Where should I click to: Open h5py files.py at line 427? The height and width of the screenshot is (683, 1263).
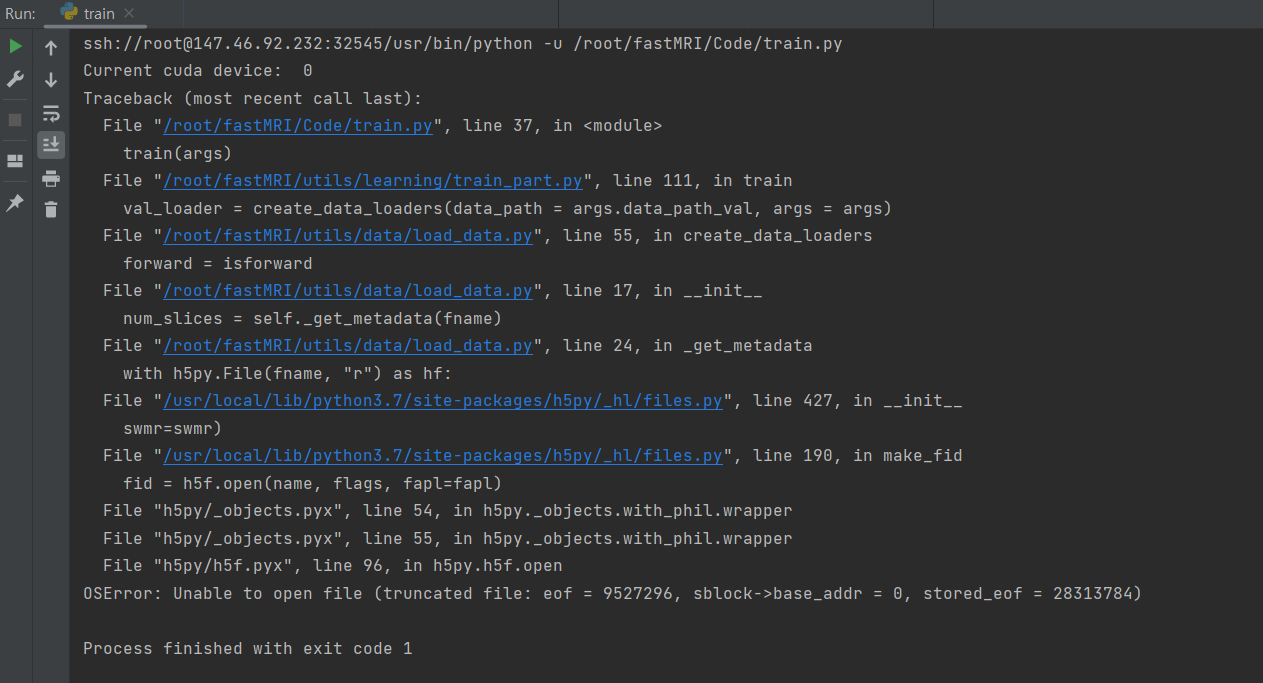443,400
